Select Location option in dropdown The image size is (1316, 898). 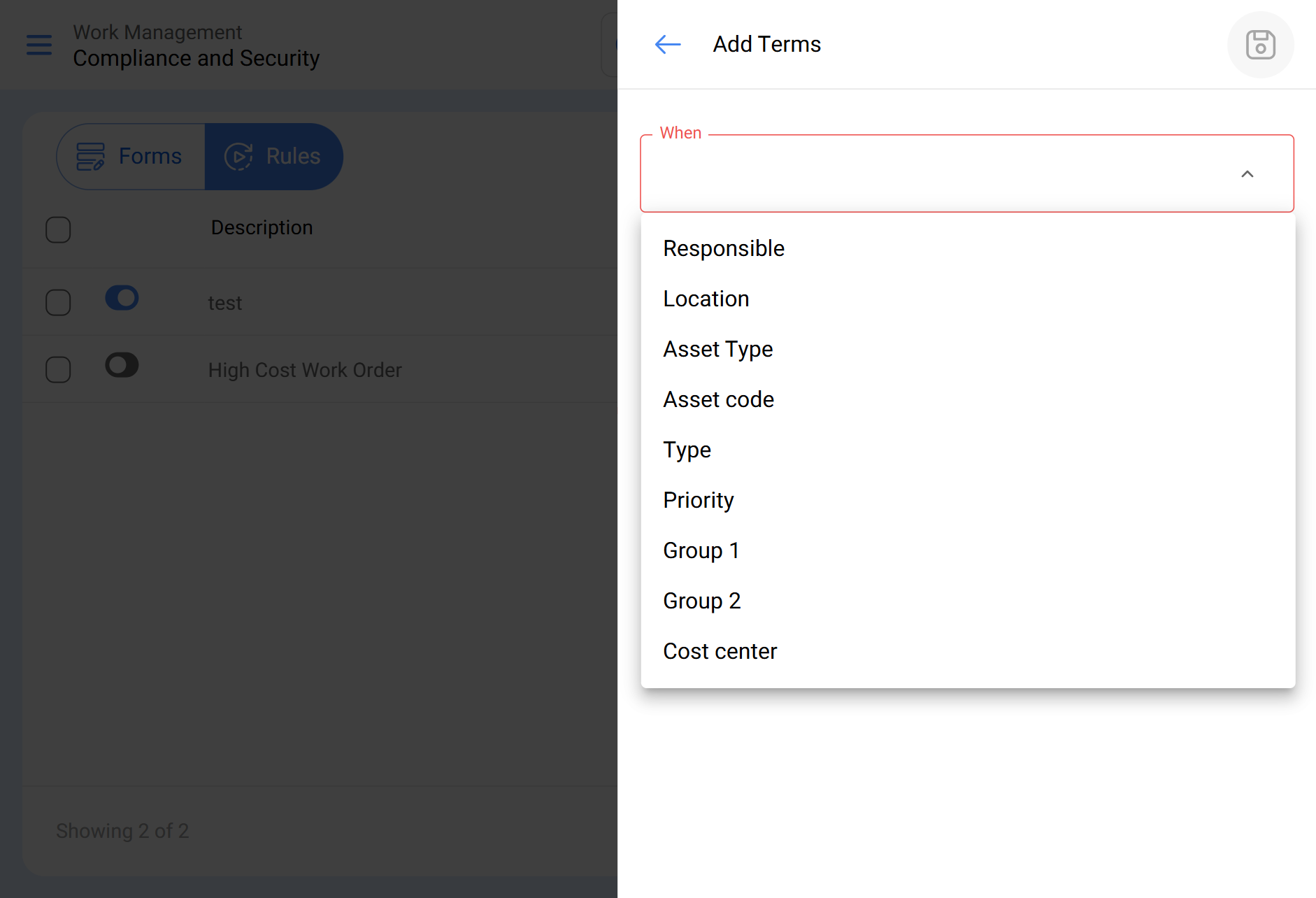click(x=706, y=299)
